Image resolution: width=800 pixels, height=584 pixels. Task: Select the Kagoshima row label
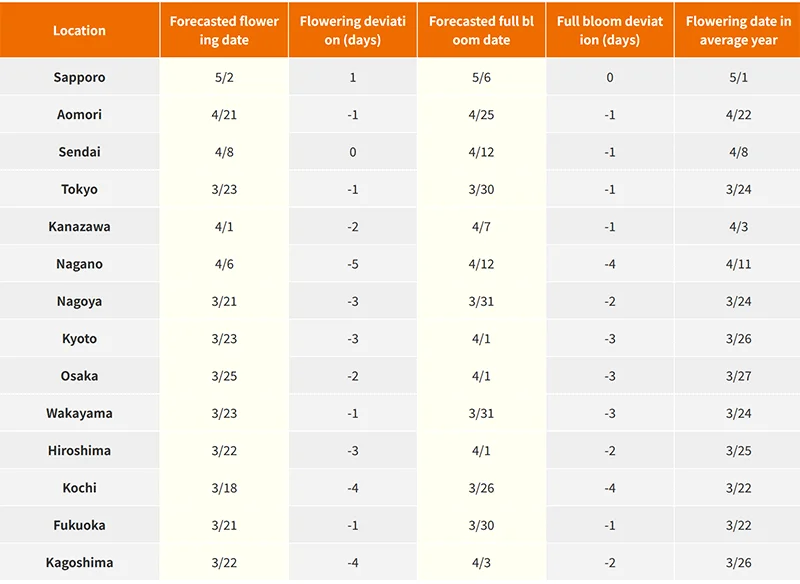point(79,563)
